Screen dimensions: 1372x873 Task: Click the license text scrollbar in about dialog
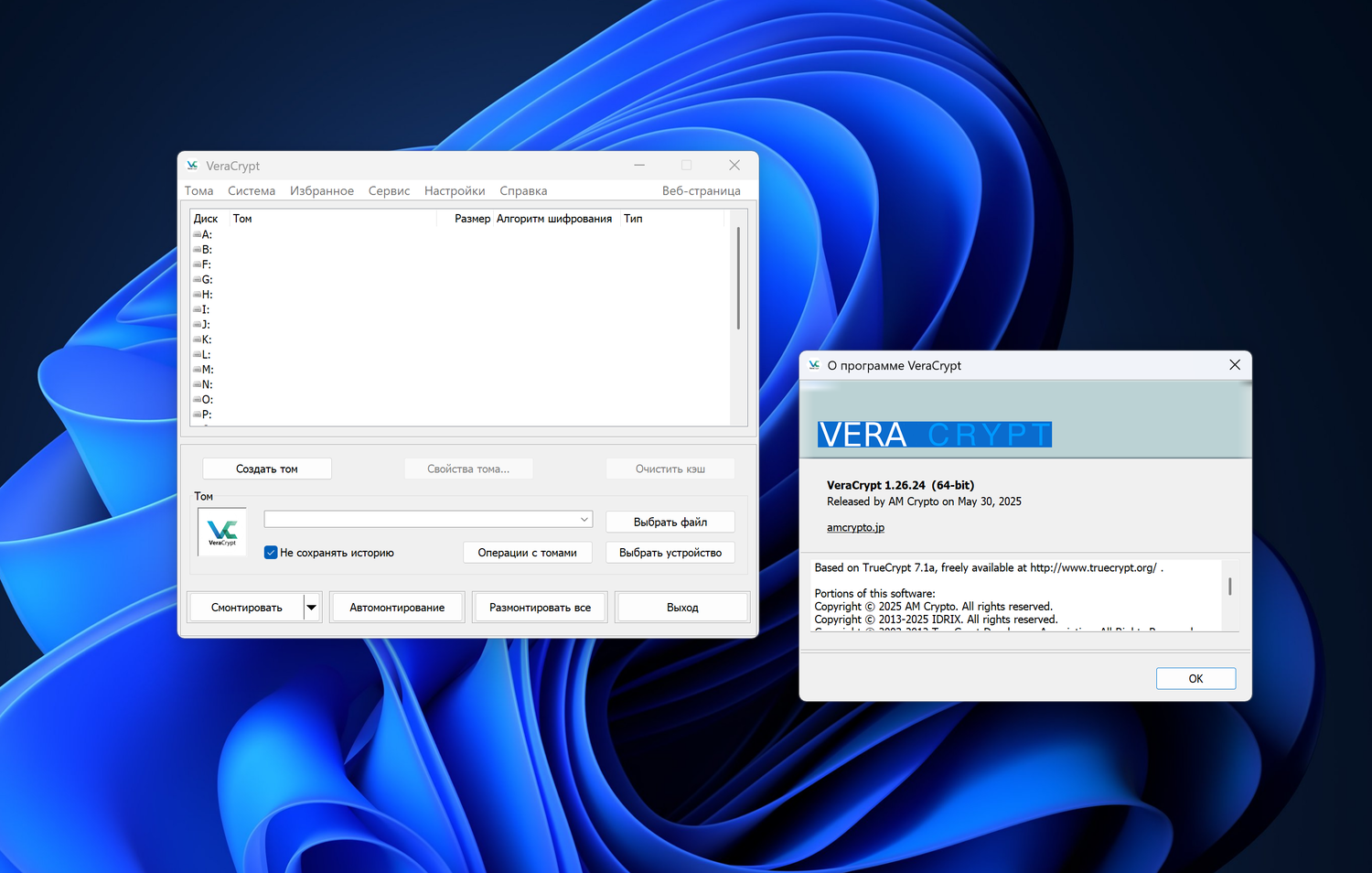(x=1230, y=587)
